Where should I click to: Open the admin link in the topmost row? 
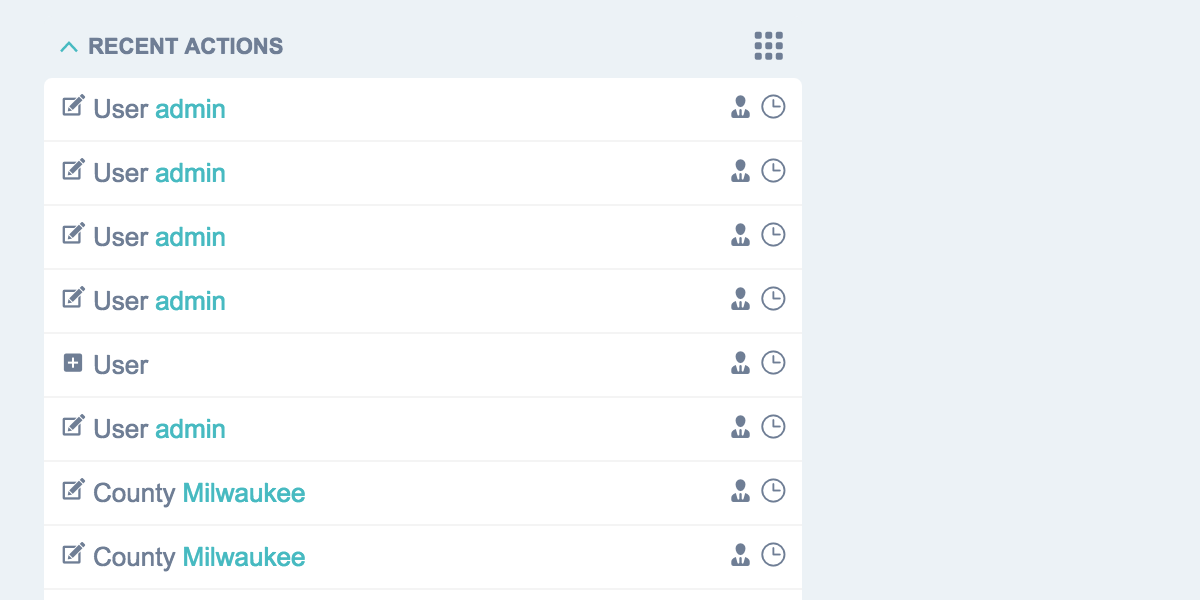click(x=190, y=109)
